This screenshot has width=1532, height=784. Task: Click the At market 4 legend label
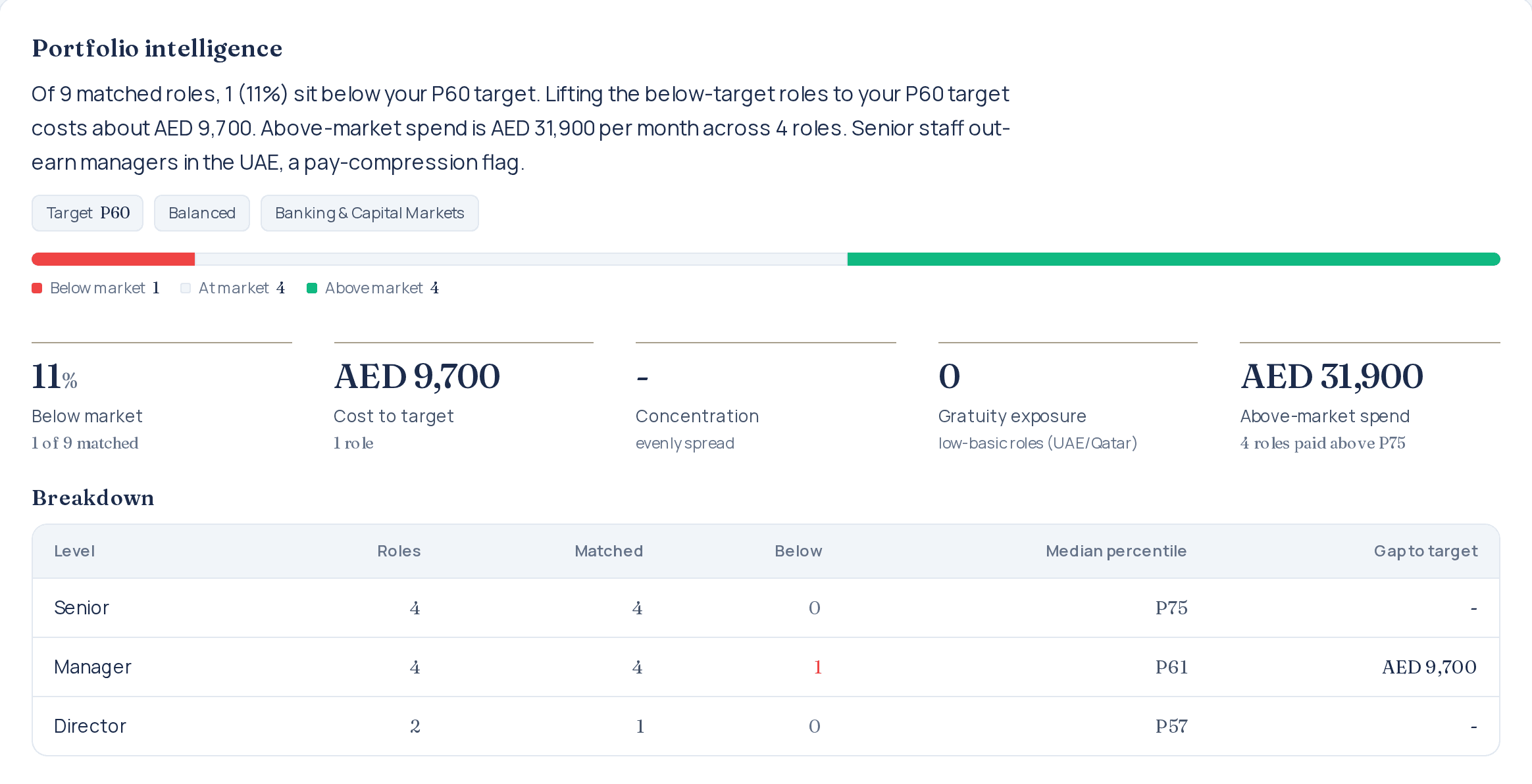tap(242, 288)
